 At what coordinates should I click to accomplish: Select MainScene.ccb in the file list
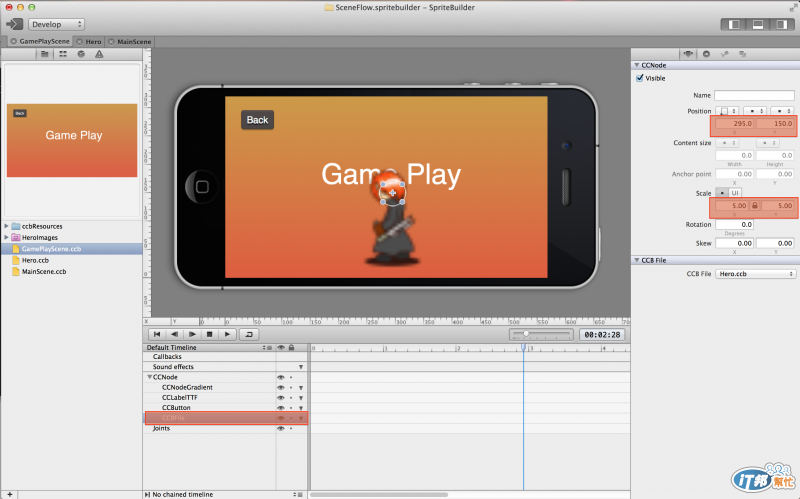point(44,271)
